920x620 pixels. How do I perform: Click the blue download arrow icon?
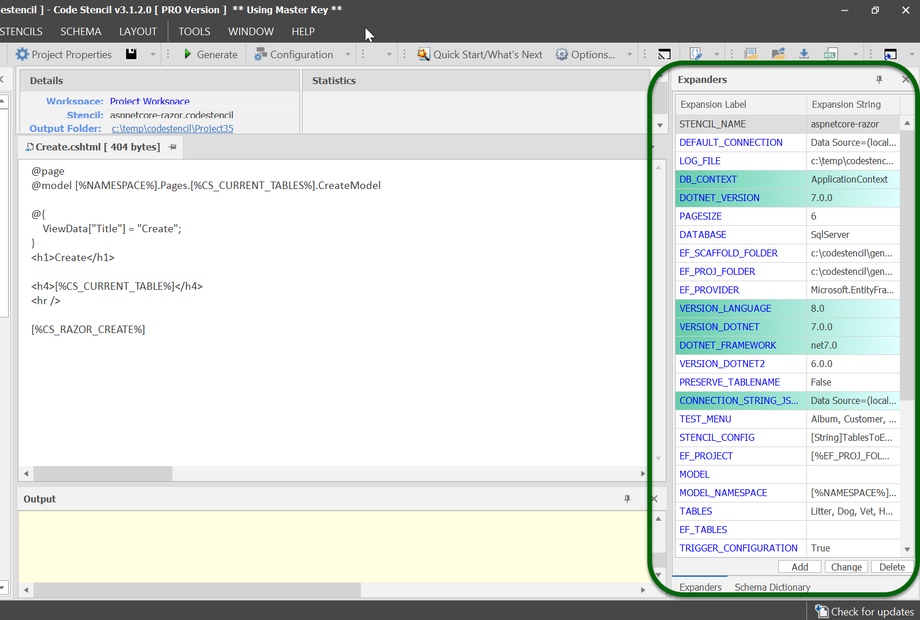(804, 55)
